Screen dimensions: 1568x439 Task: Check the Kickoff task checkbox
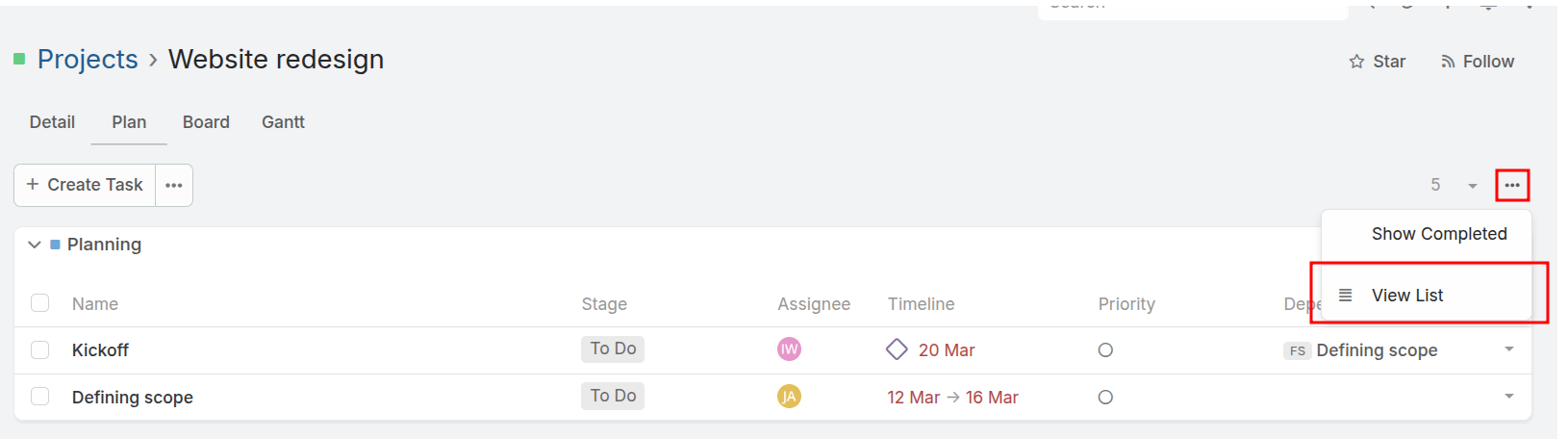[x=39, y=349]
